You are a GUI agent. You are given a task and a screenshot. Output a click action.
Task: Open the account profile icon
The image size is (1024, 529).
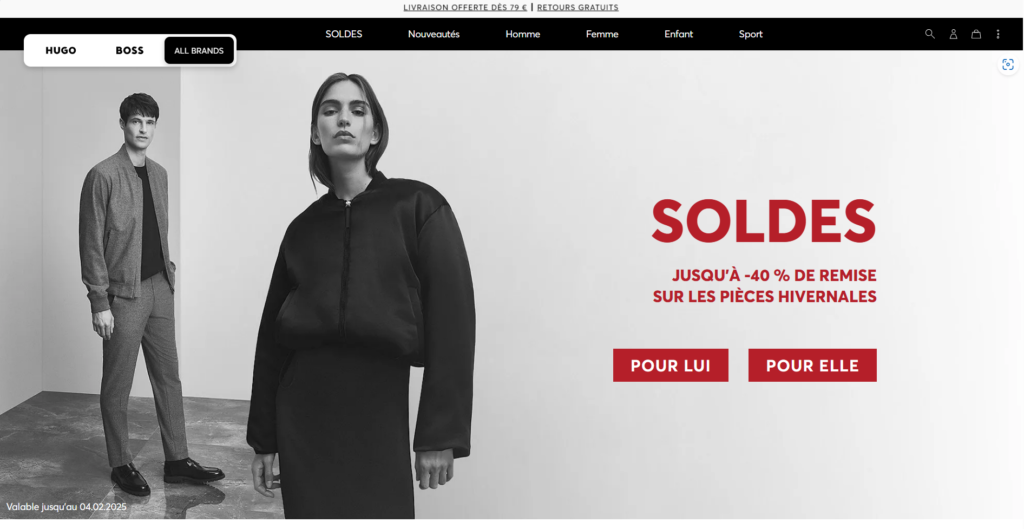(x=953, y=34)
